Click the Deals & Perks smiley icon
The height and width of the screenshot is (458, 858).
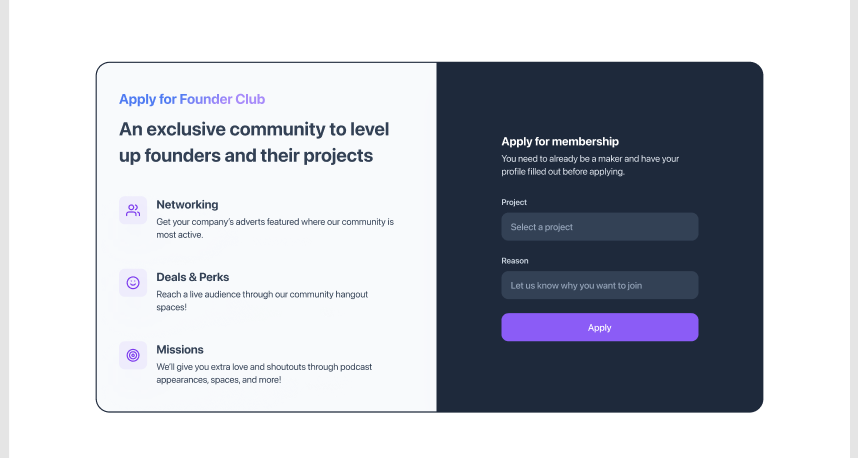(x=133, y=283)
